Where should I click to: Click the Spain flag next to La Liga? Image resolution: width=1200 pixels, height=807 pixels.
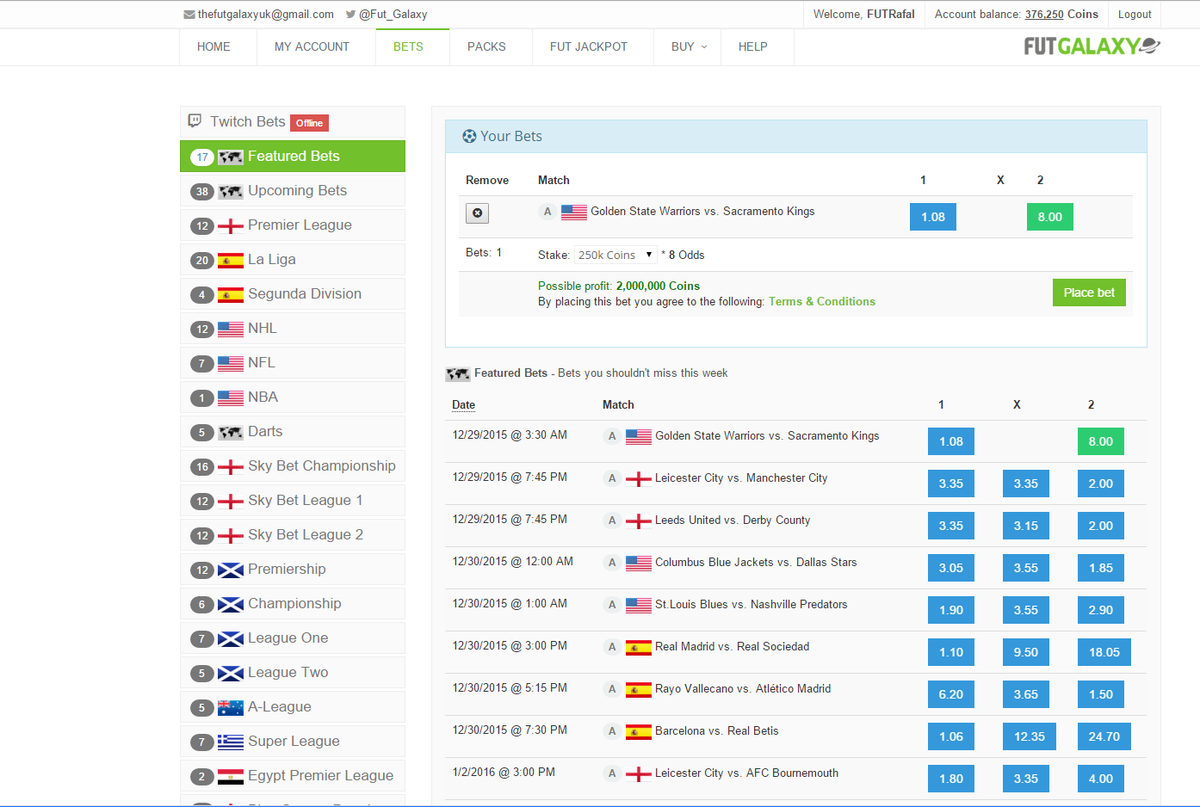click(x=231, y=260)
